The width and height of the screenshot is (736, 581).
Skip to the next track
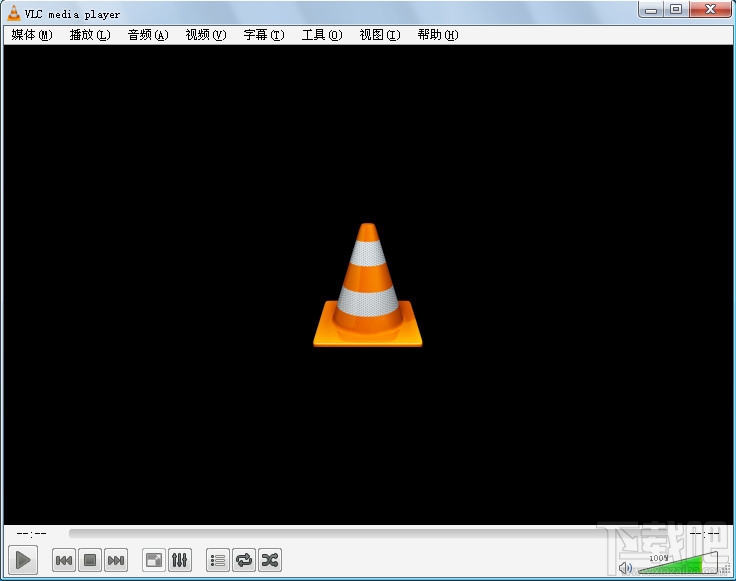[115, 560]
